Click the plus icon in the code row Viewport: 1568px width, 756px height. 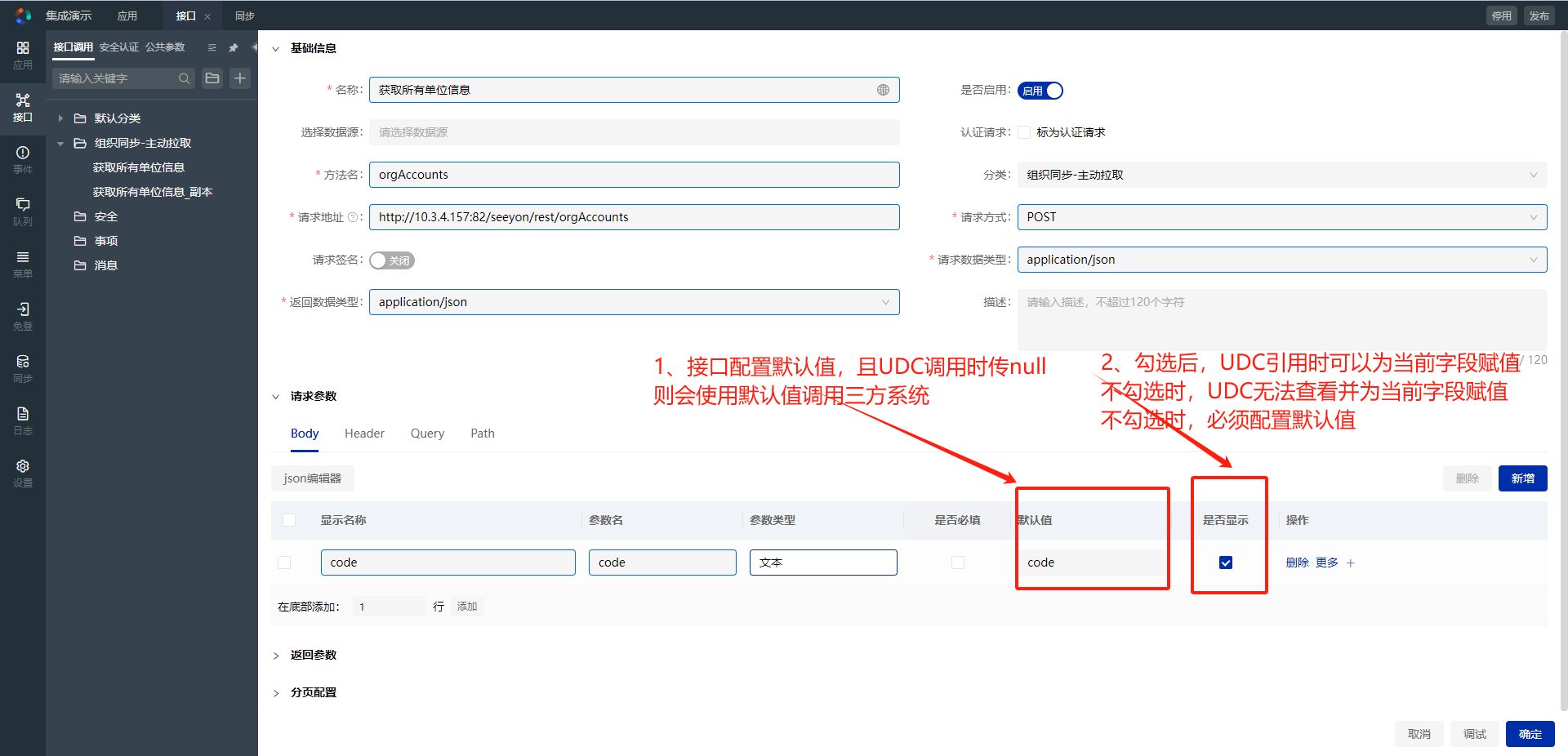(1351, 563)
